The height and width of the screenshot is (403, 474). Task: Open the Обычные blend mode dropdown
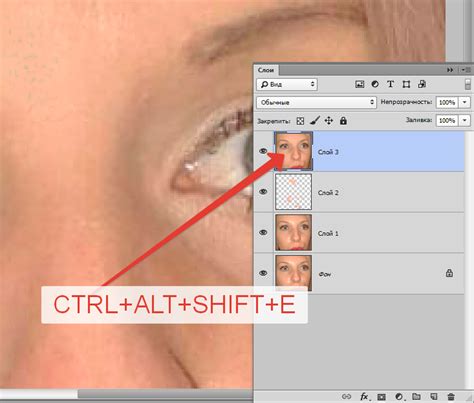pyautogui.click(x=316, y=102)
